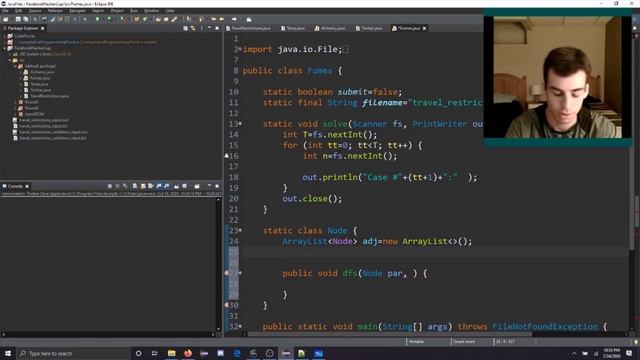The height and width of the screenshot is (360, 640).
Task: Collapse the (default package) node
Action: (x=16, y=66)
